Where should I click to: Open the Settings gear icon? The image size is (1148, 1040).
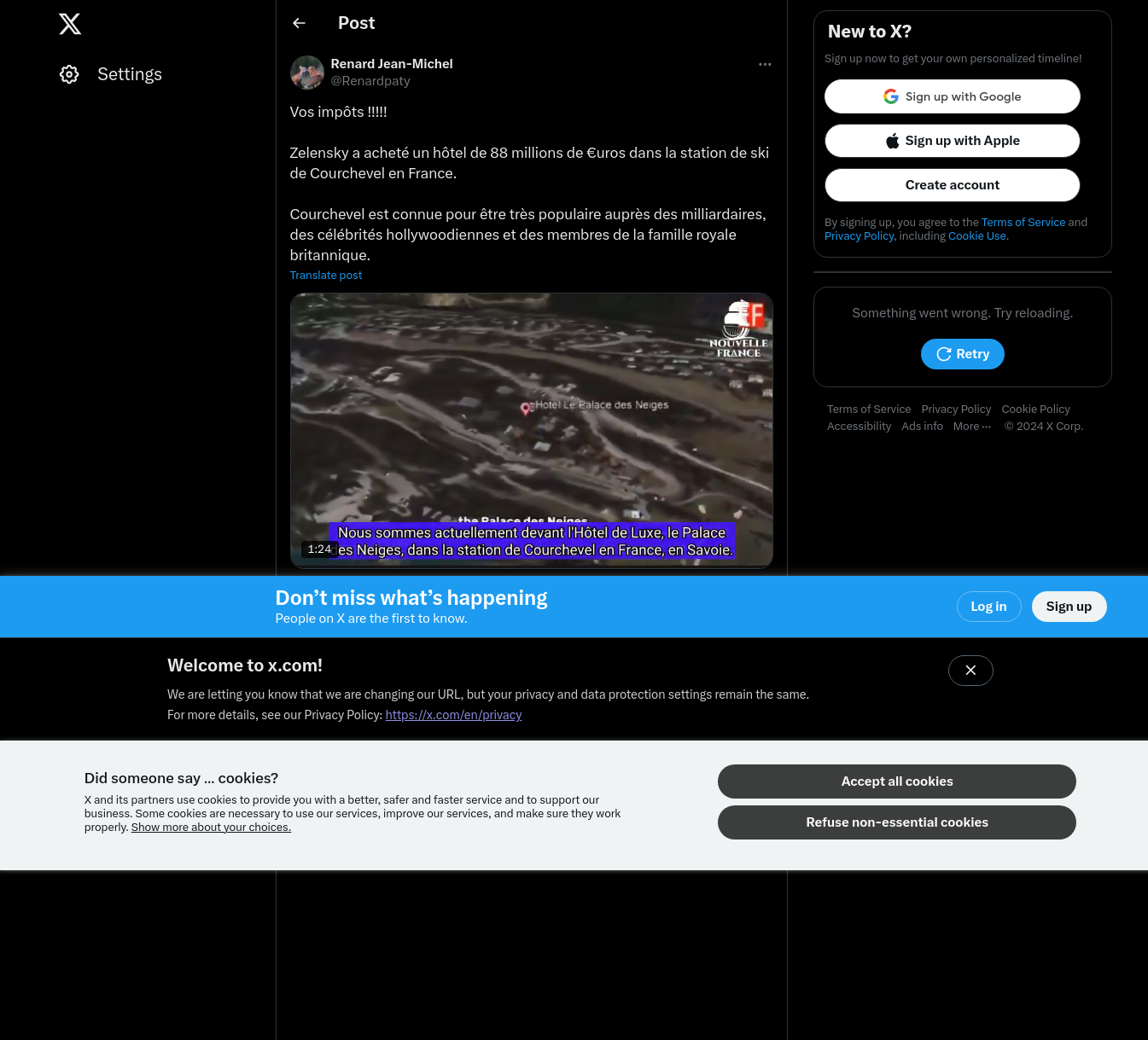click(x=69, y=74)
